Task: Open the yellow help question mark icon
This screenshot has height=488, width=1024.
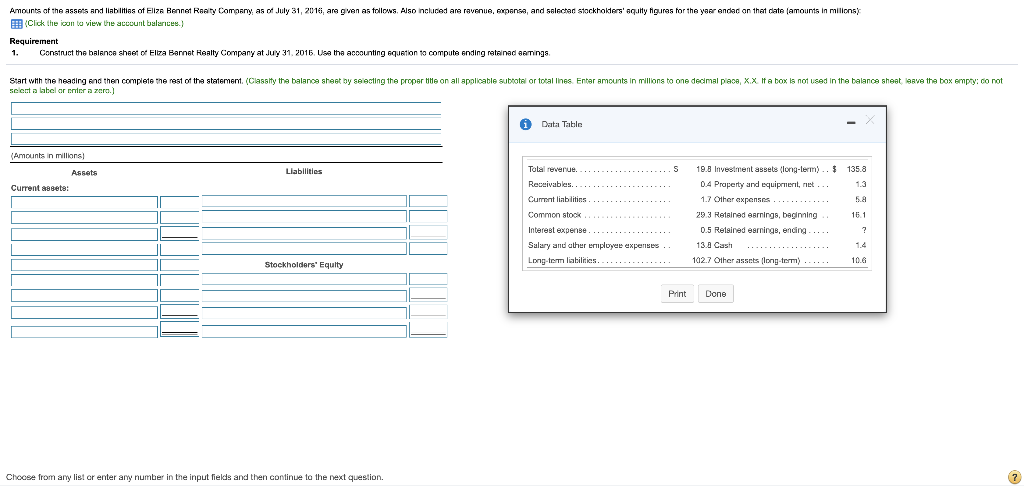Action: pos(1014,477)
